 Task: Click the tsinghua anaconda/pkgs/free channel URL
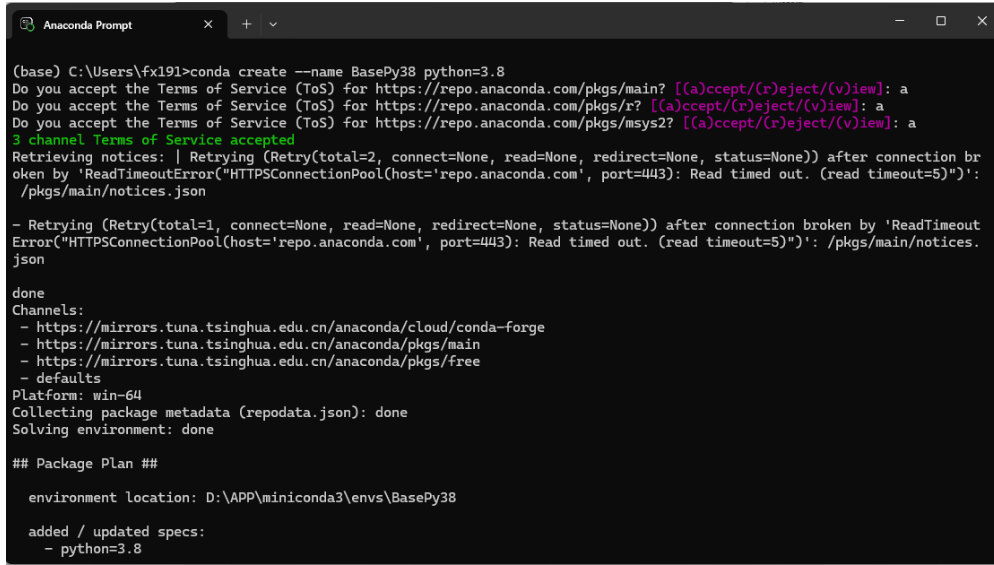[258, 361]
